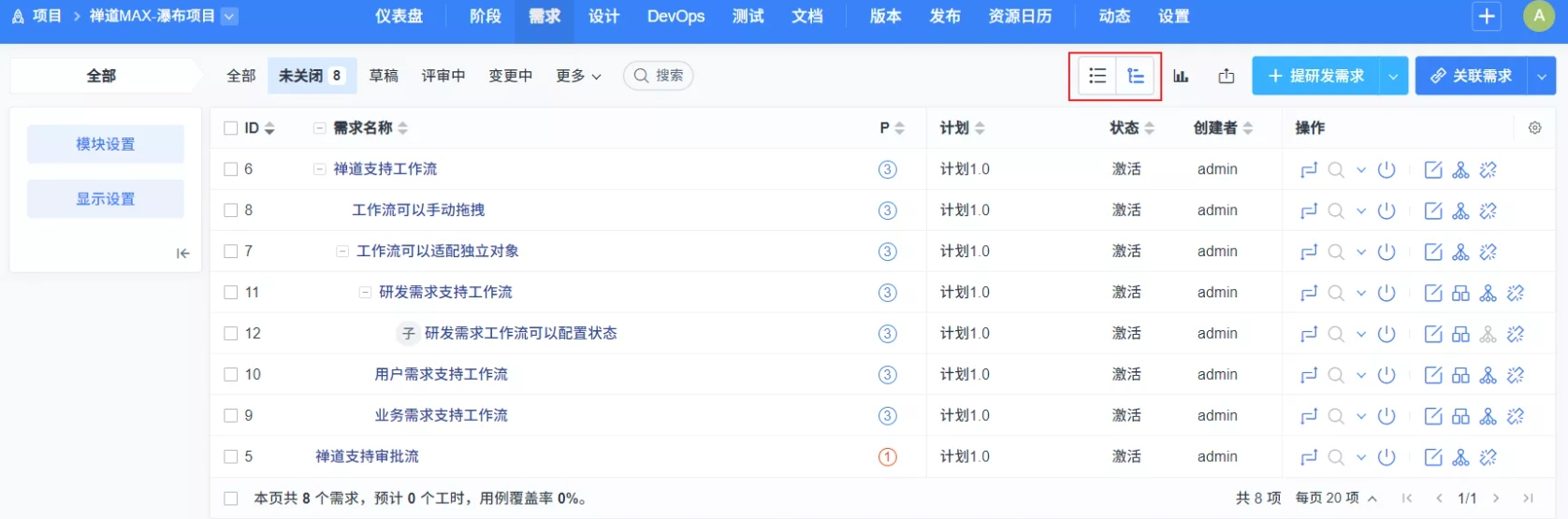Screen dimensions: 1568x519
Task: Switch to the 测试 navigation tab
Action: [748, 16]
